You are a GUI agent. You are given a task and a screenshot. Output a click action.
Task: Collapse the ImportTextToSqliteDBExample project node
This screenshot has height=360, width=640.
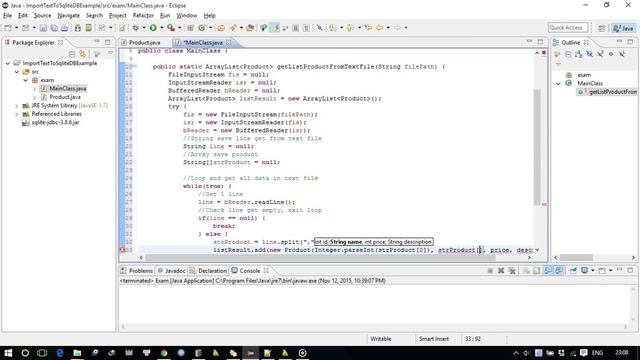click(8, 63)
